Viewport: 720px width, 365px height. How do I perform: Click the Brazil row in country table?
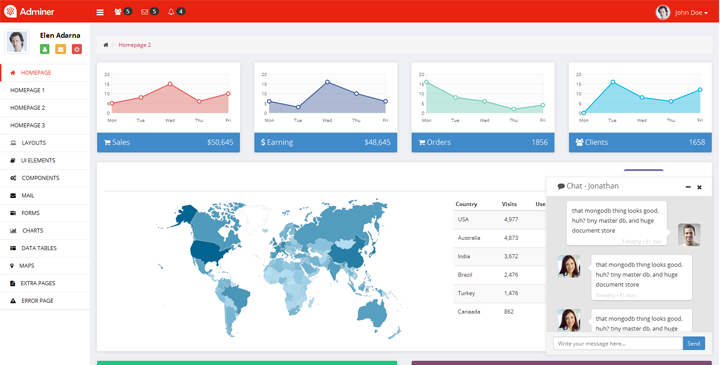tap(499, 275)
